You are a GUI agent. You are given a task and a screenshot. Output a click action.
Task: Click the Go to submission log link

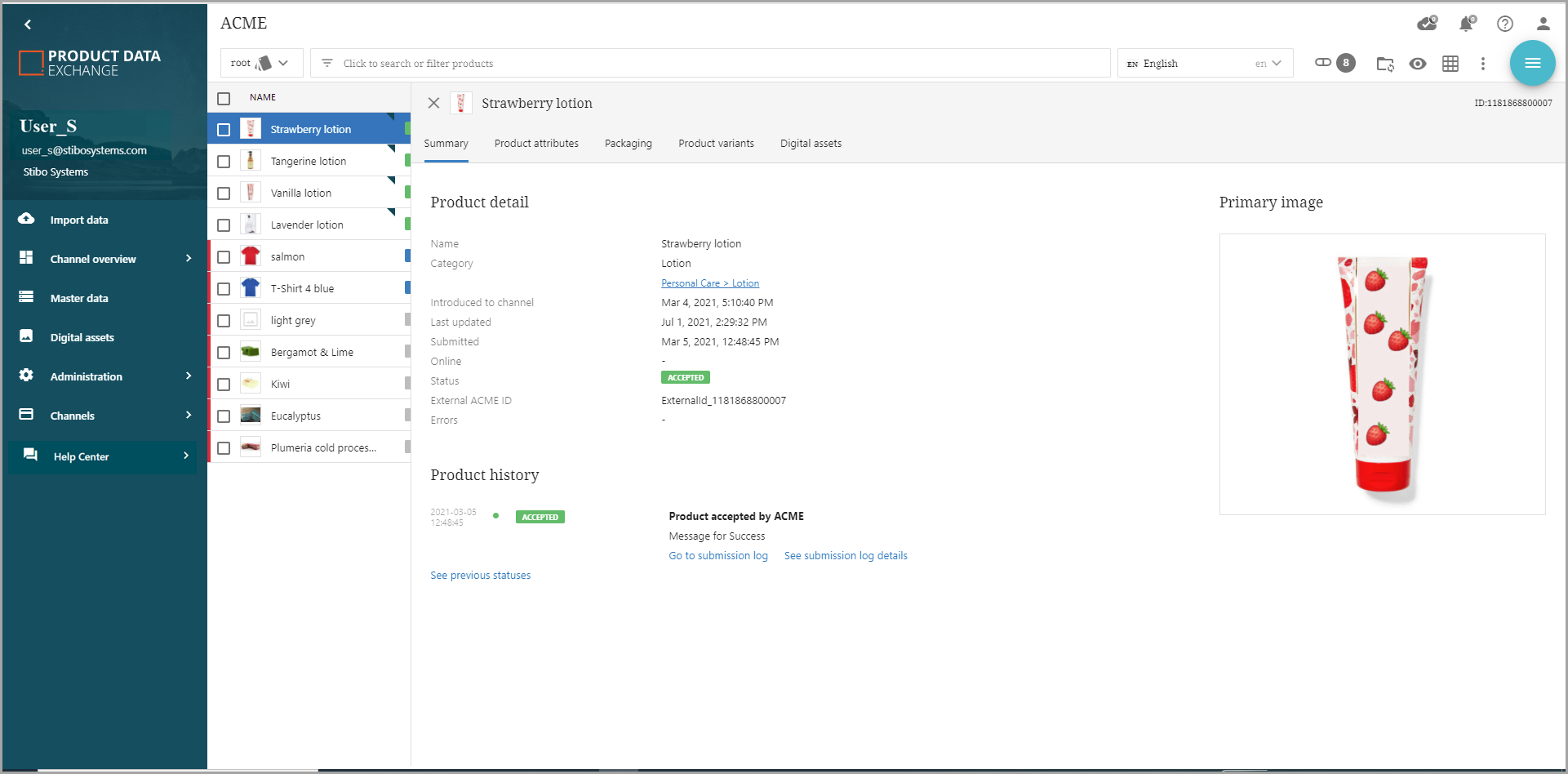[x=718, y=556]
